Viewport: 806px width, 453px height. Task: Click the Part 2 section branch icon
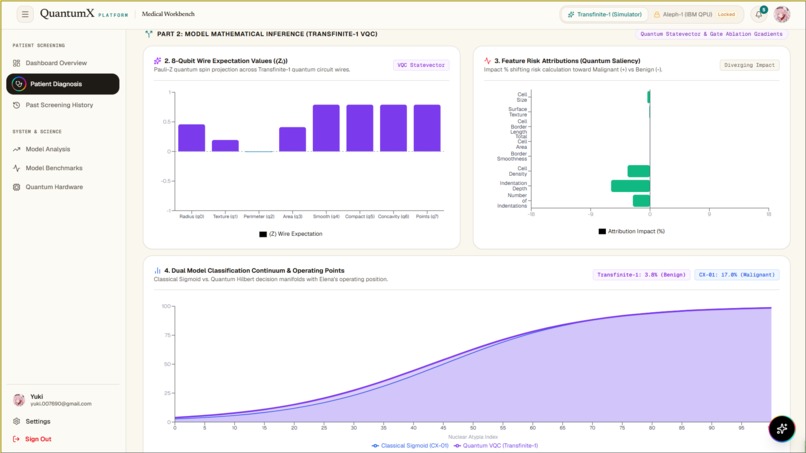click(149, 34)
